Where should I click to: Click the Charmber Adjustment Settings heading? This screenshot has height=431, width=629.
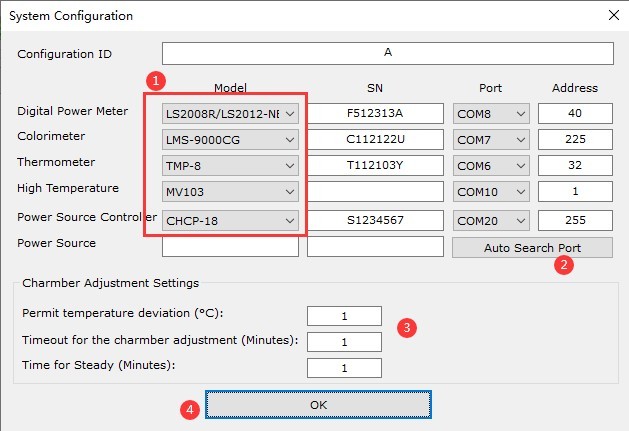111,283
